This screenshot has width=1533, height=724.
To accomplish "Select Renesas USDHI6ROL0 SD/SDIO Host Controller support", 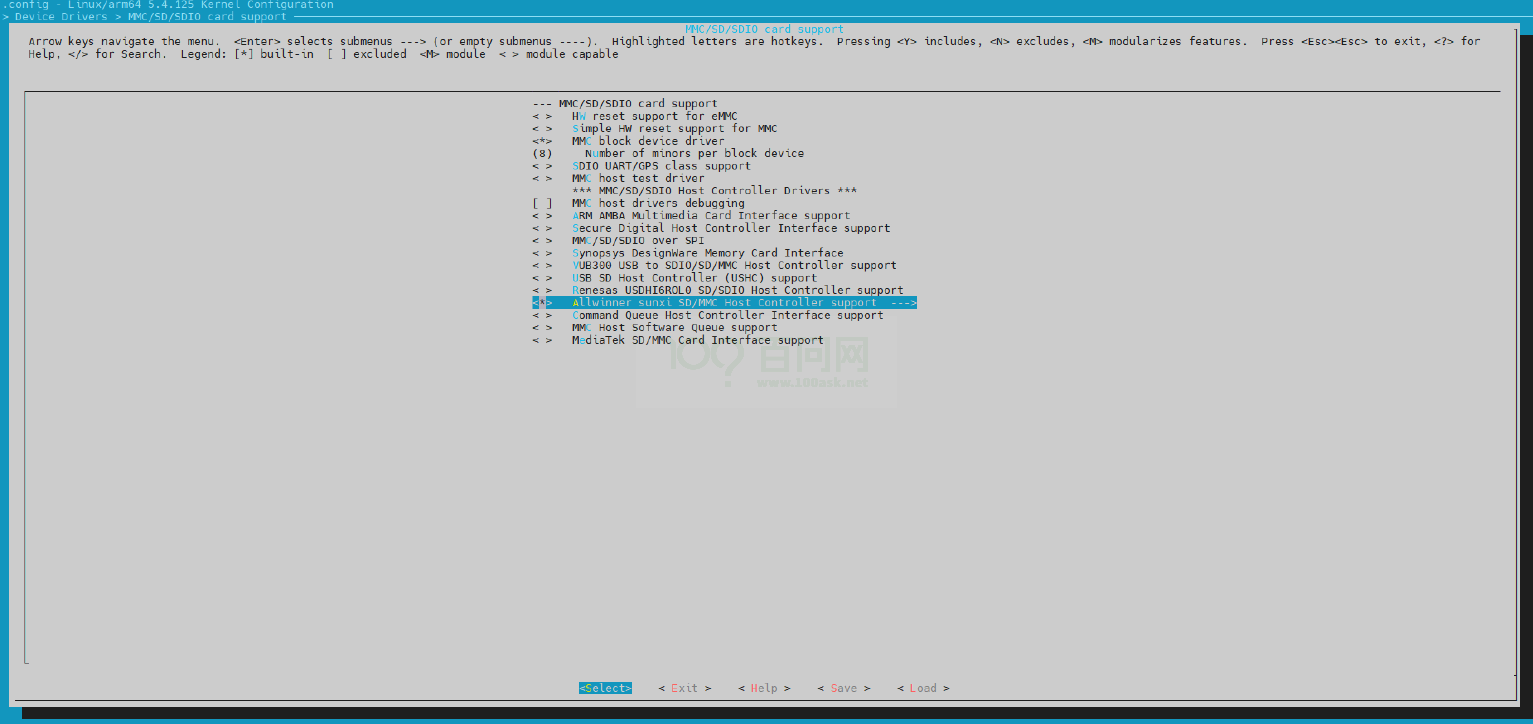I will [x=718, y=290].
